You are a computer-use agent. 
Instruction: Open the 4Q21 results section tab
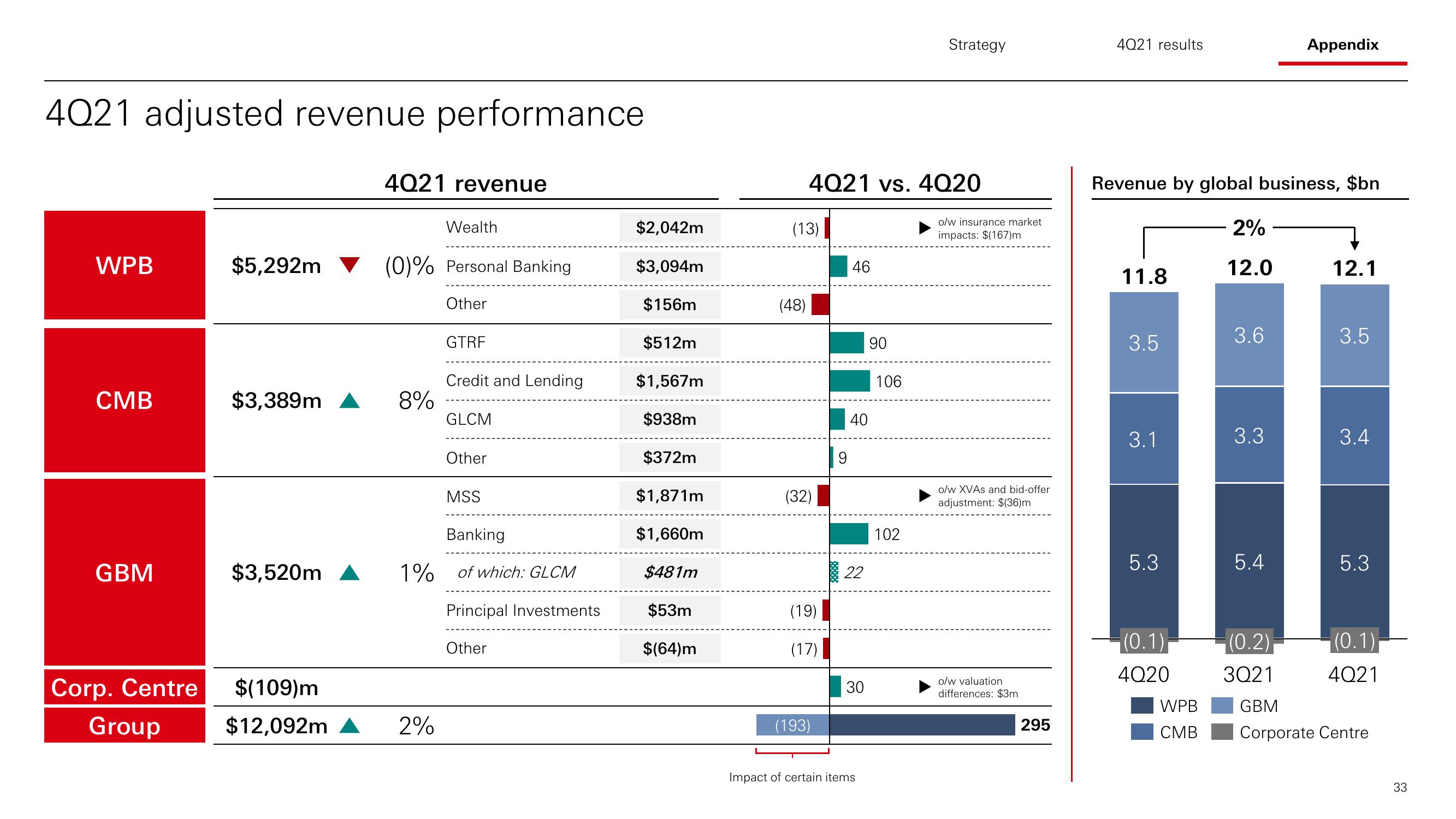click(x=1159, y=45)
